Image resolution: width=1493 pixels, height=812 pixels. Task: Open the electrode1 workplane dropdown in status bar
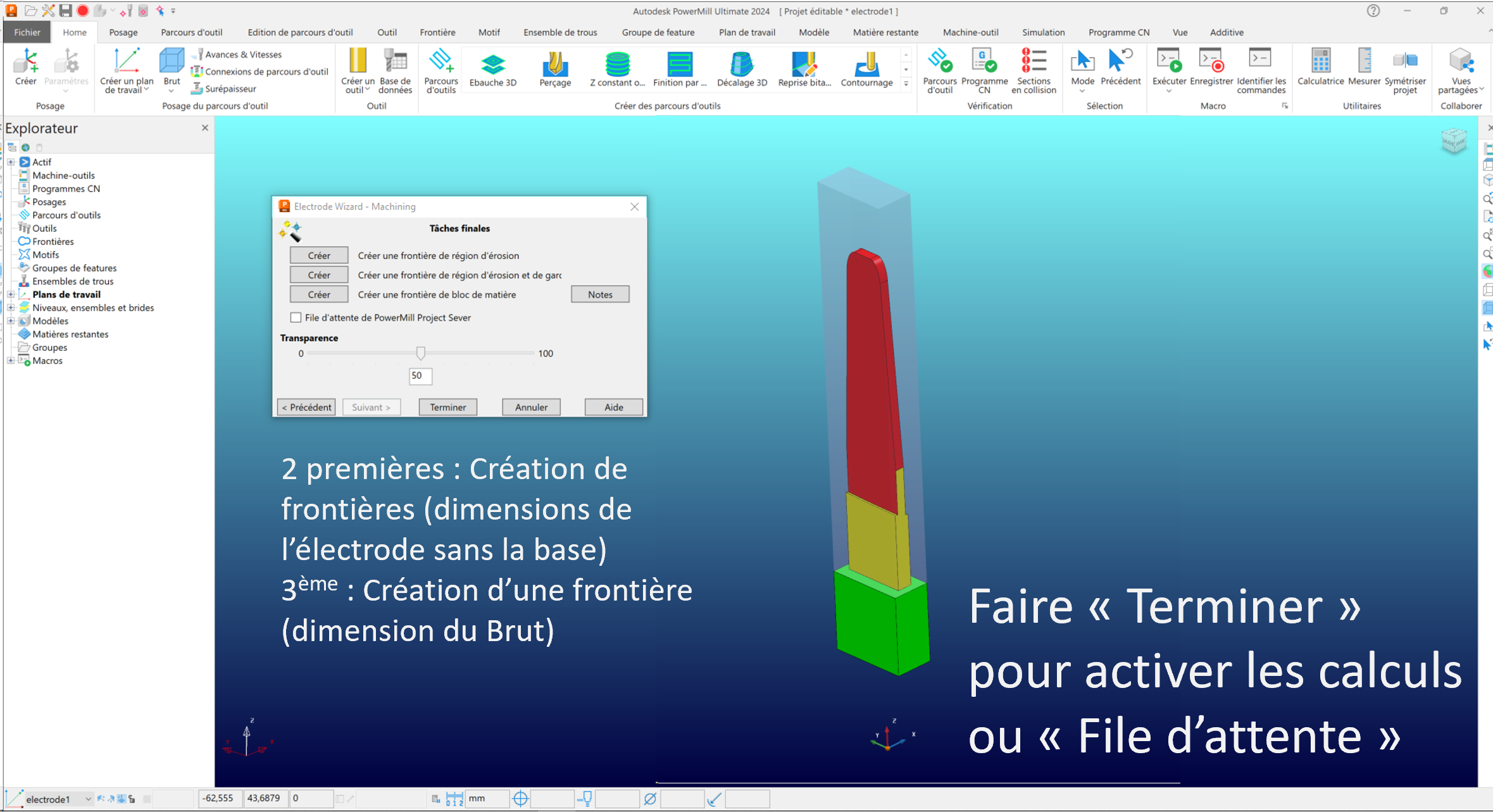point(88,799)
